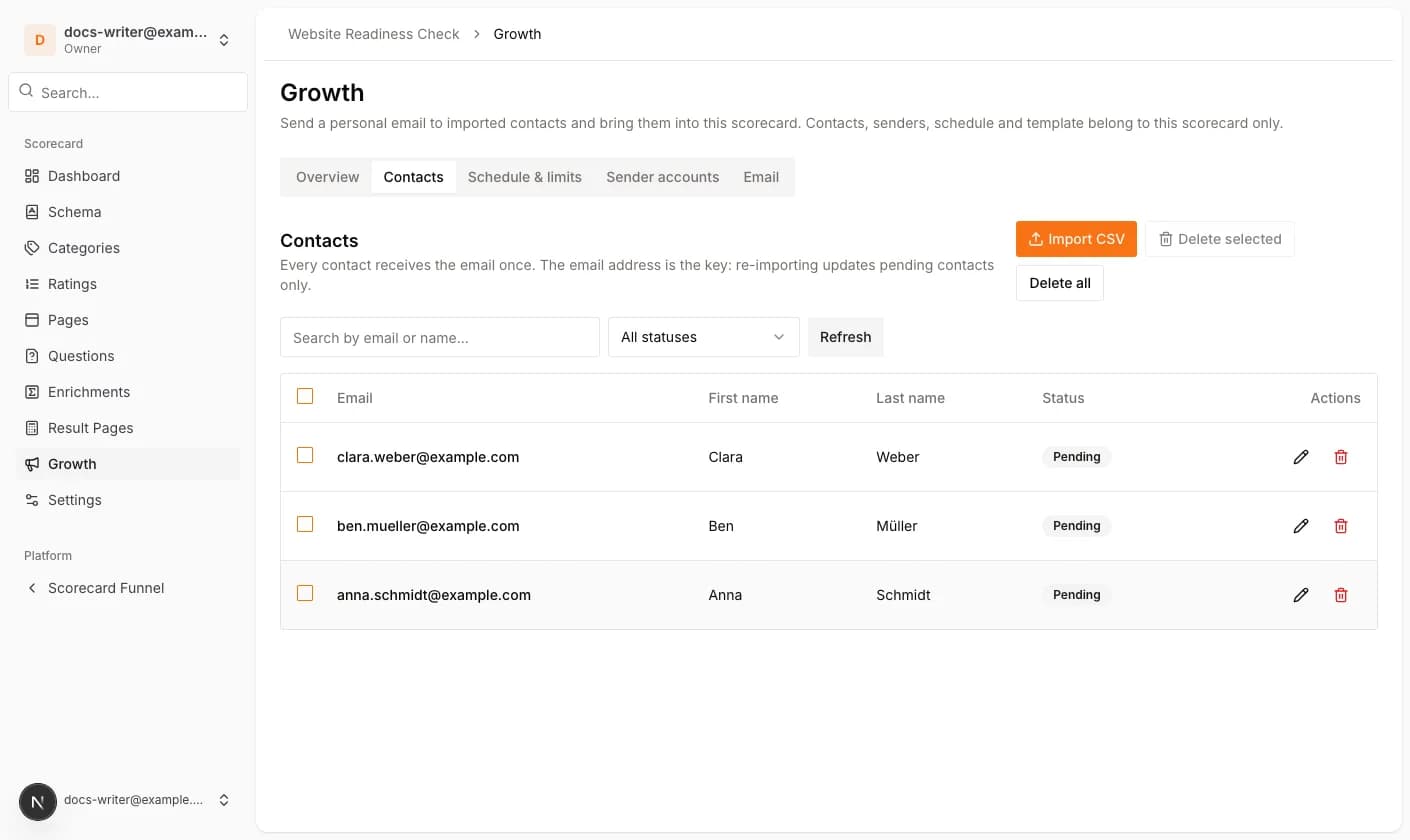Toggle the select-all contacts checkbox

click(x=305, y=396)
